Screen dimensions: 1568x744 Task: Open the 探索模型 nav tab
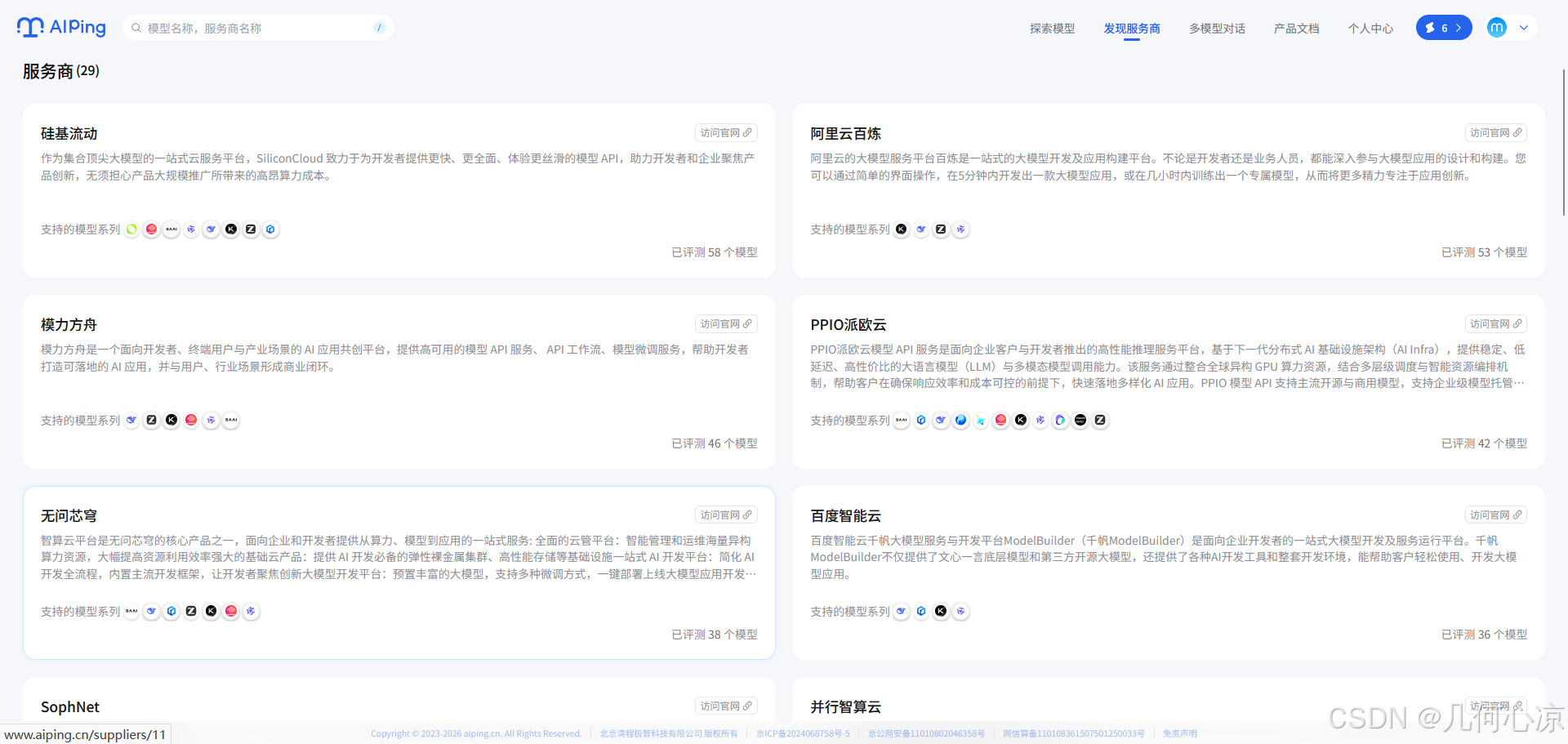pyautogui.click(x=1052, y=29)
